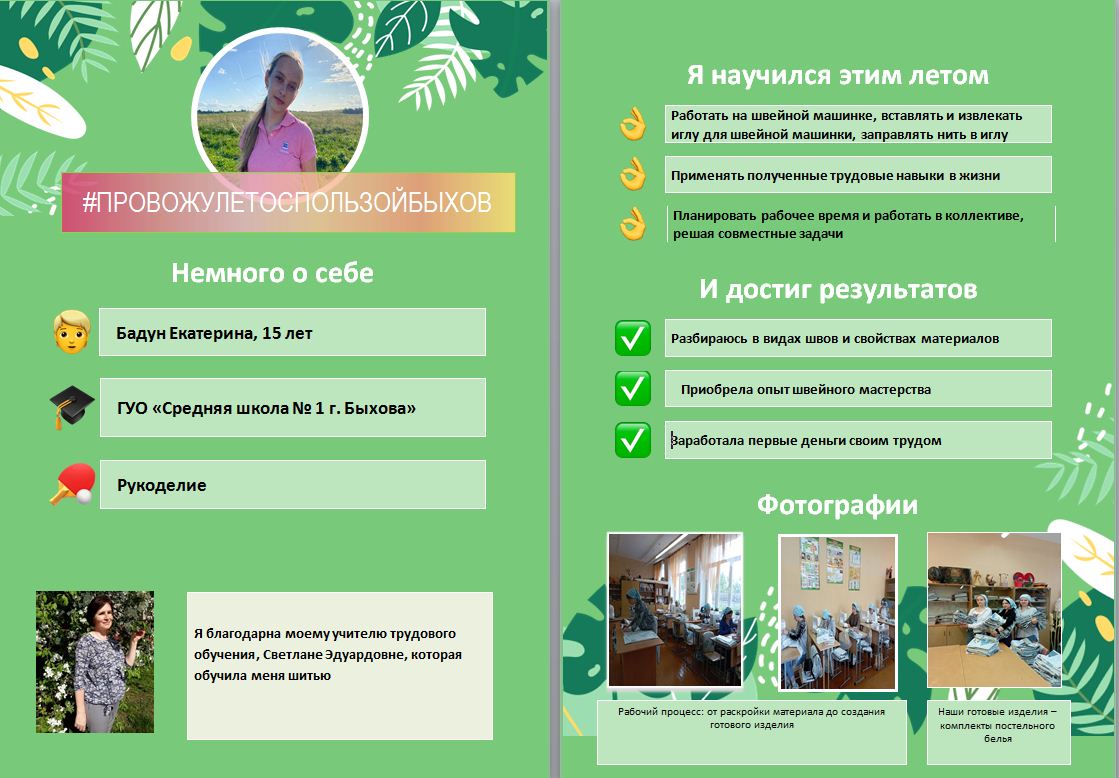
Task: Select OK-hand emoji beside sewing machine text
Action: pos(633,126)
